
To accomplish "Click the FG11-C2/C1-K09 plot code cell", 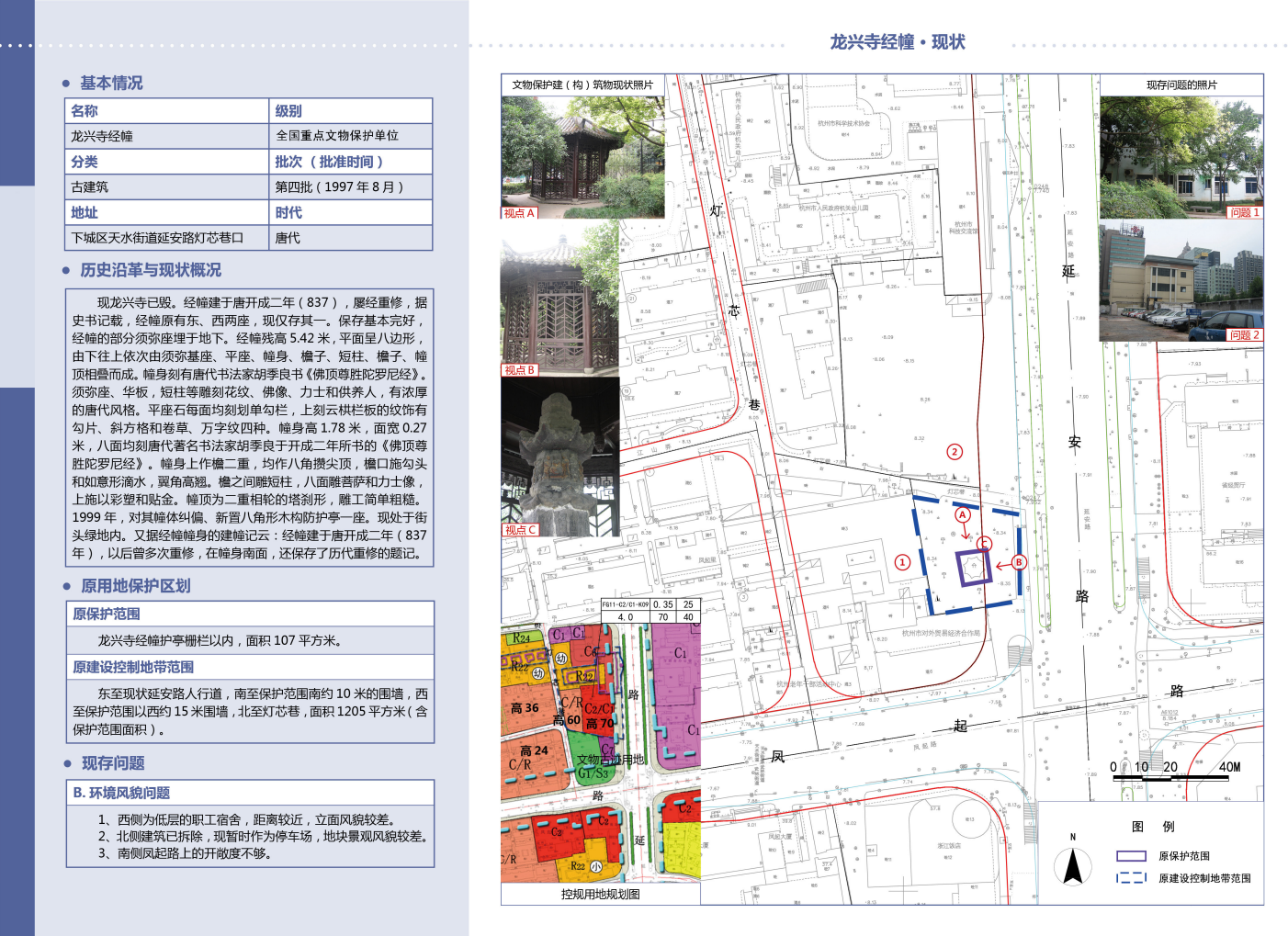I will tap(626, 605).
